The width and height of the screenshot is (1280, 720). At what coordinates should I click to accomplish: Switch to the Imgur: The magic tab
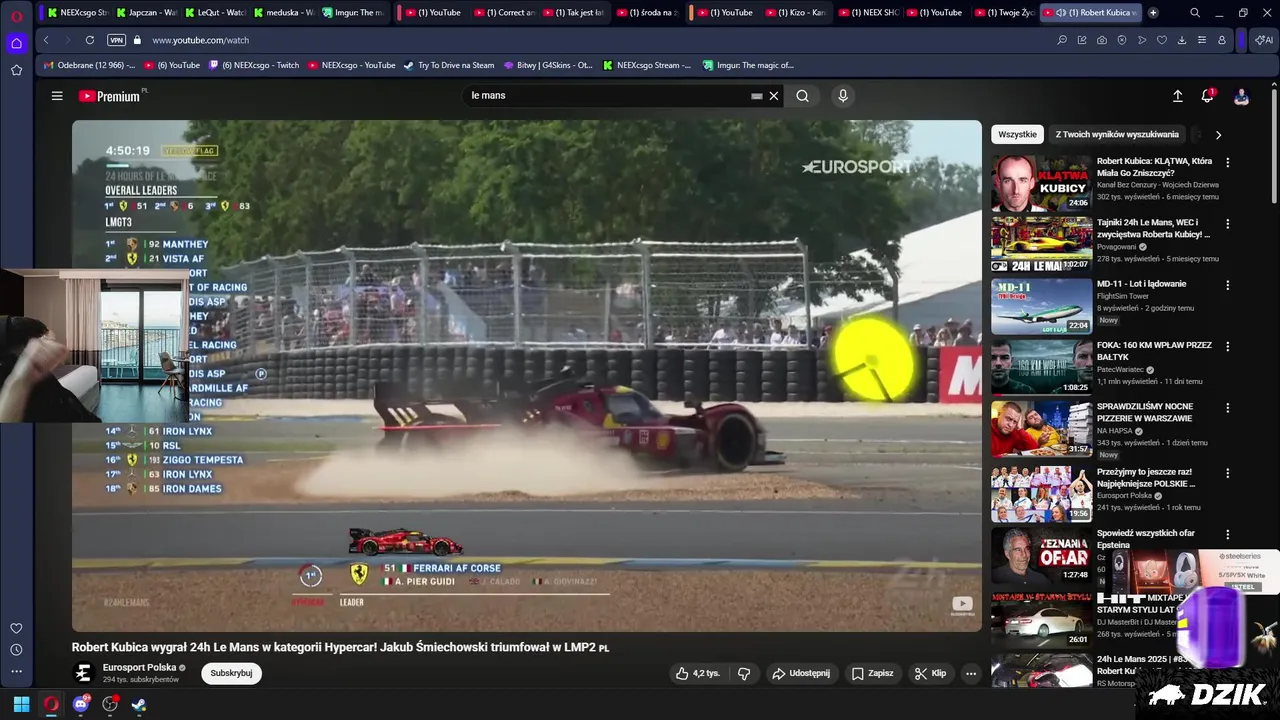[x=353, y=13]
